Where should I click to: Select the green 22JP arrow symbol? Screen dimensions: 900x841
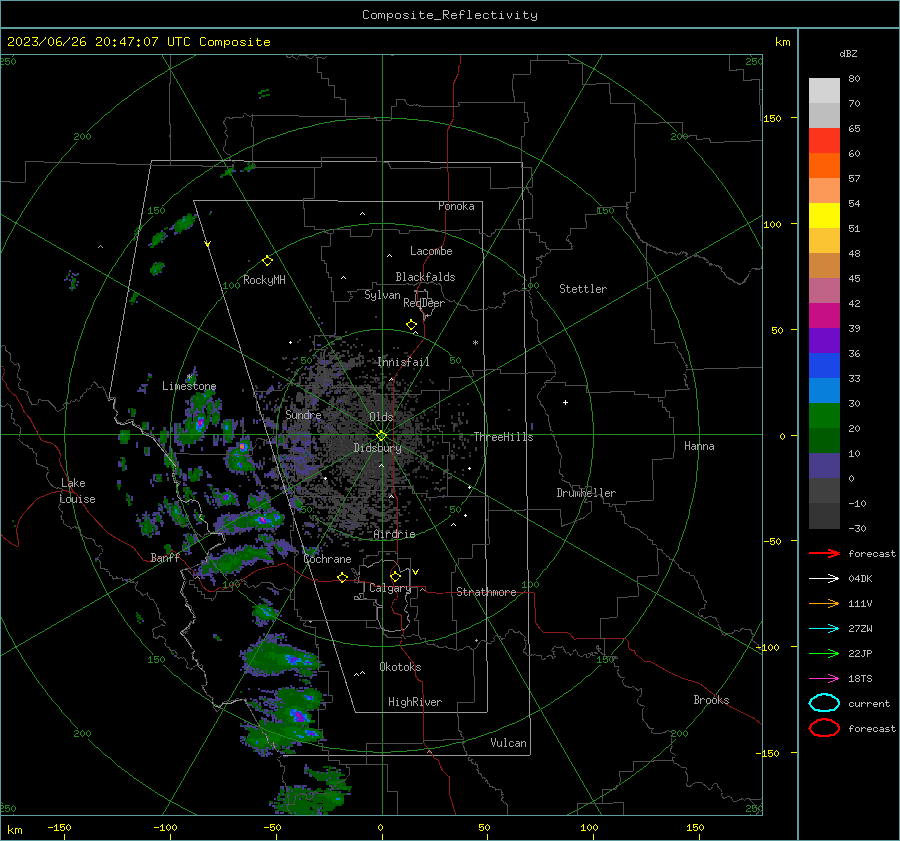[824, 653]
